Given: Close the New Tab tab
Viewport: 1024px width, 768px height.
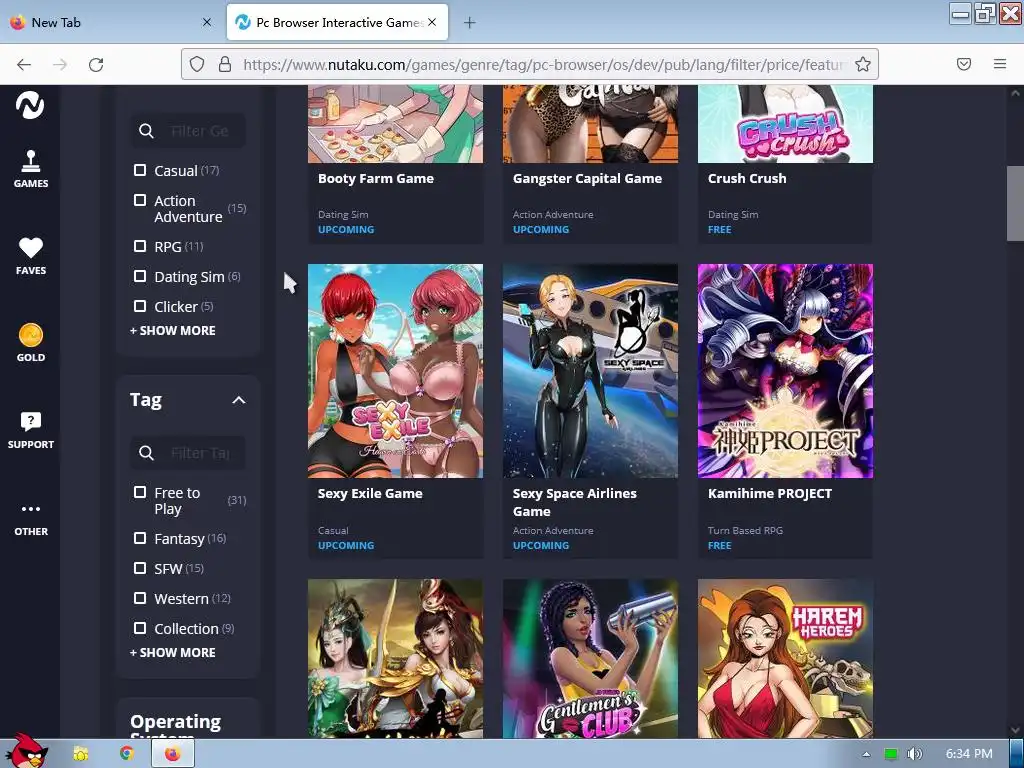Looking at the screenshot, I should (207, 22).
